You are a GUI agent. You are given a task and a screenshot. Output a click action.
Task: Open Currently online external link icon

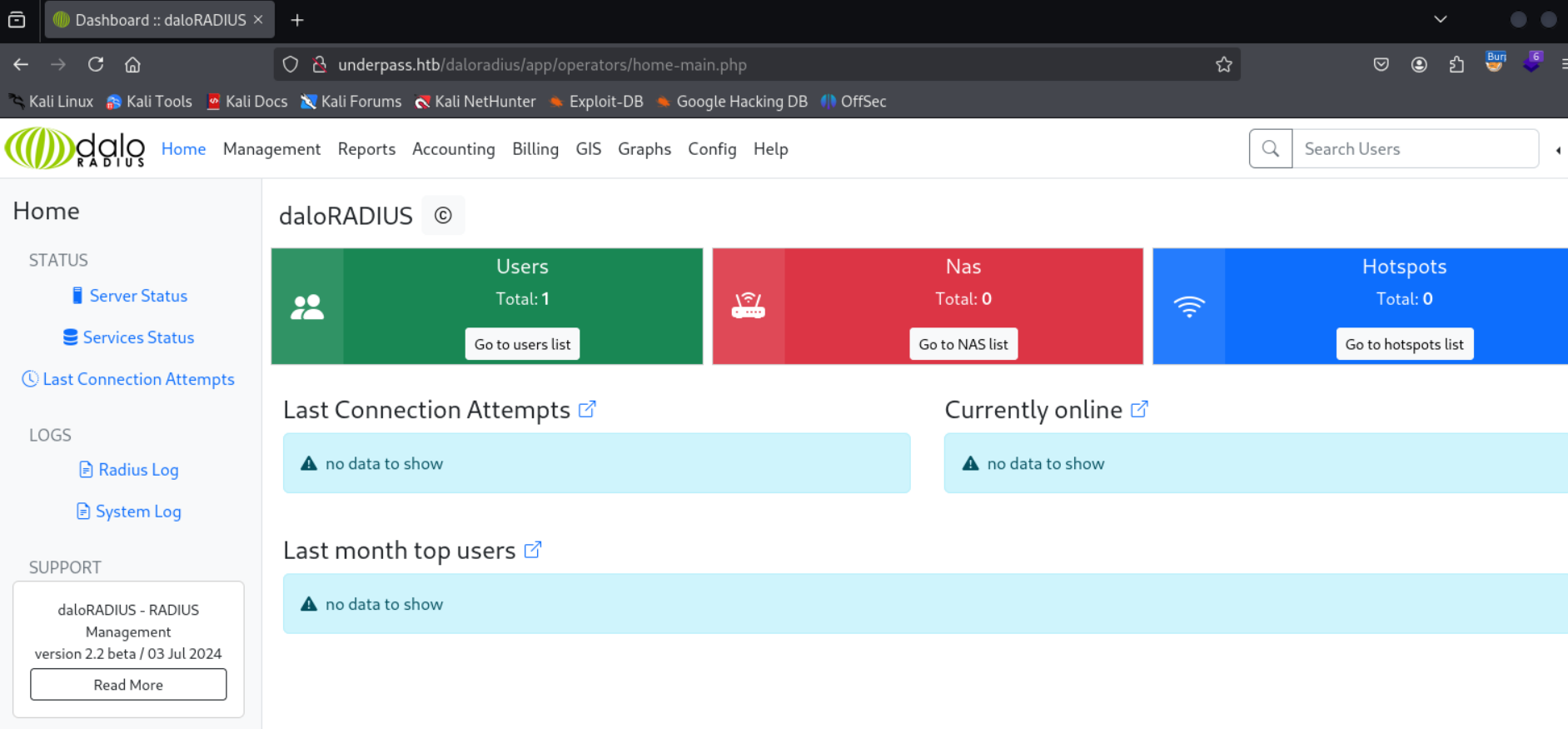pos(1139,409)
